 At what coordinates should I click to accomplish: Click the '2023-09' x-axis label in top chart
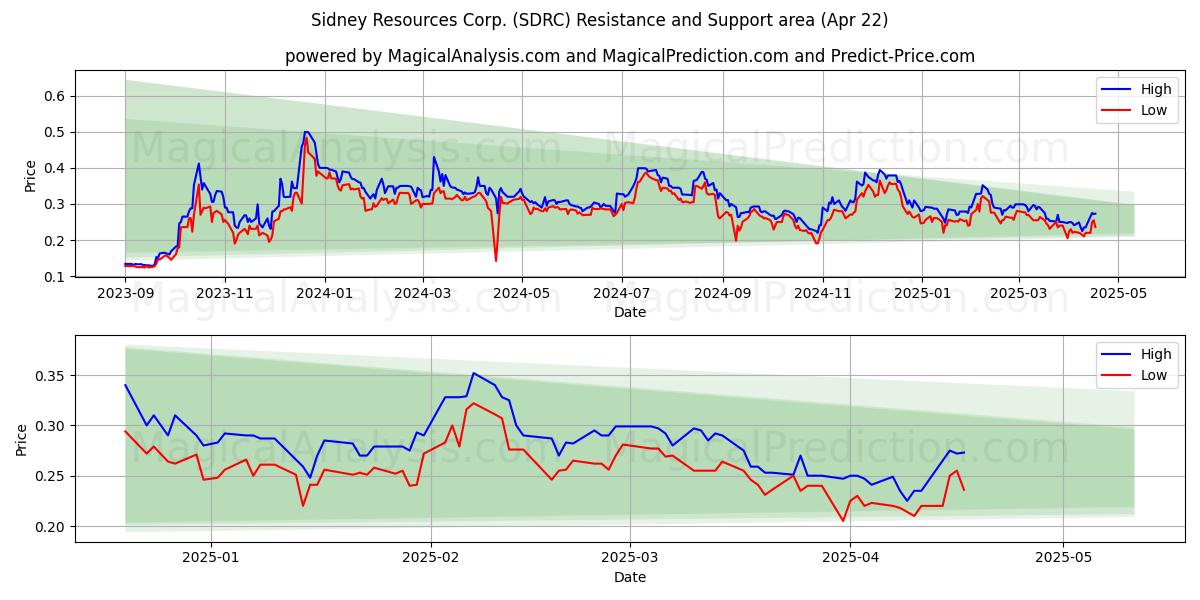125,295
